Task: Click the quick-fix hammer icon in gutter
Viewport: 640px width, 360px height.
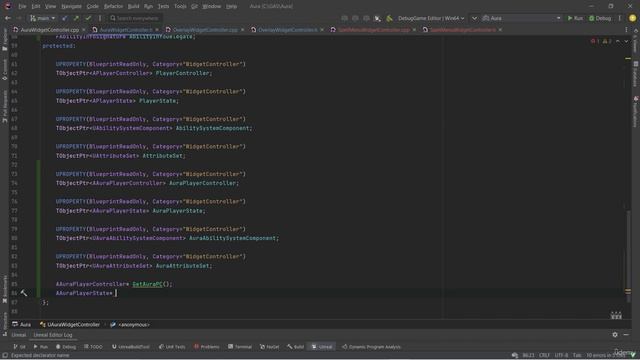Action: click(24, 293)
